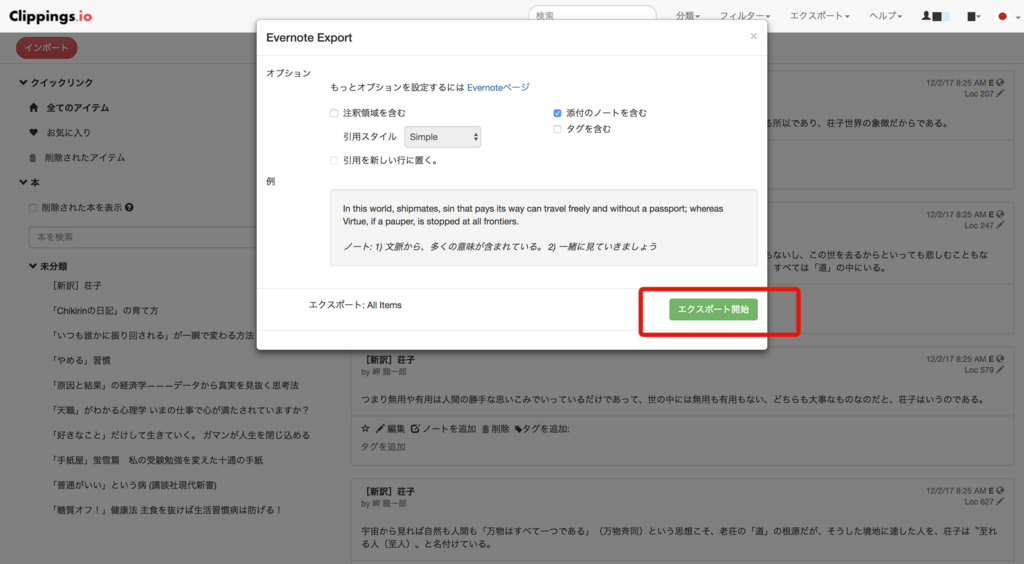Click the エクスポート開始 green button
1024x564 pixels.
[713, 309]
